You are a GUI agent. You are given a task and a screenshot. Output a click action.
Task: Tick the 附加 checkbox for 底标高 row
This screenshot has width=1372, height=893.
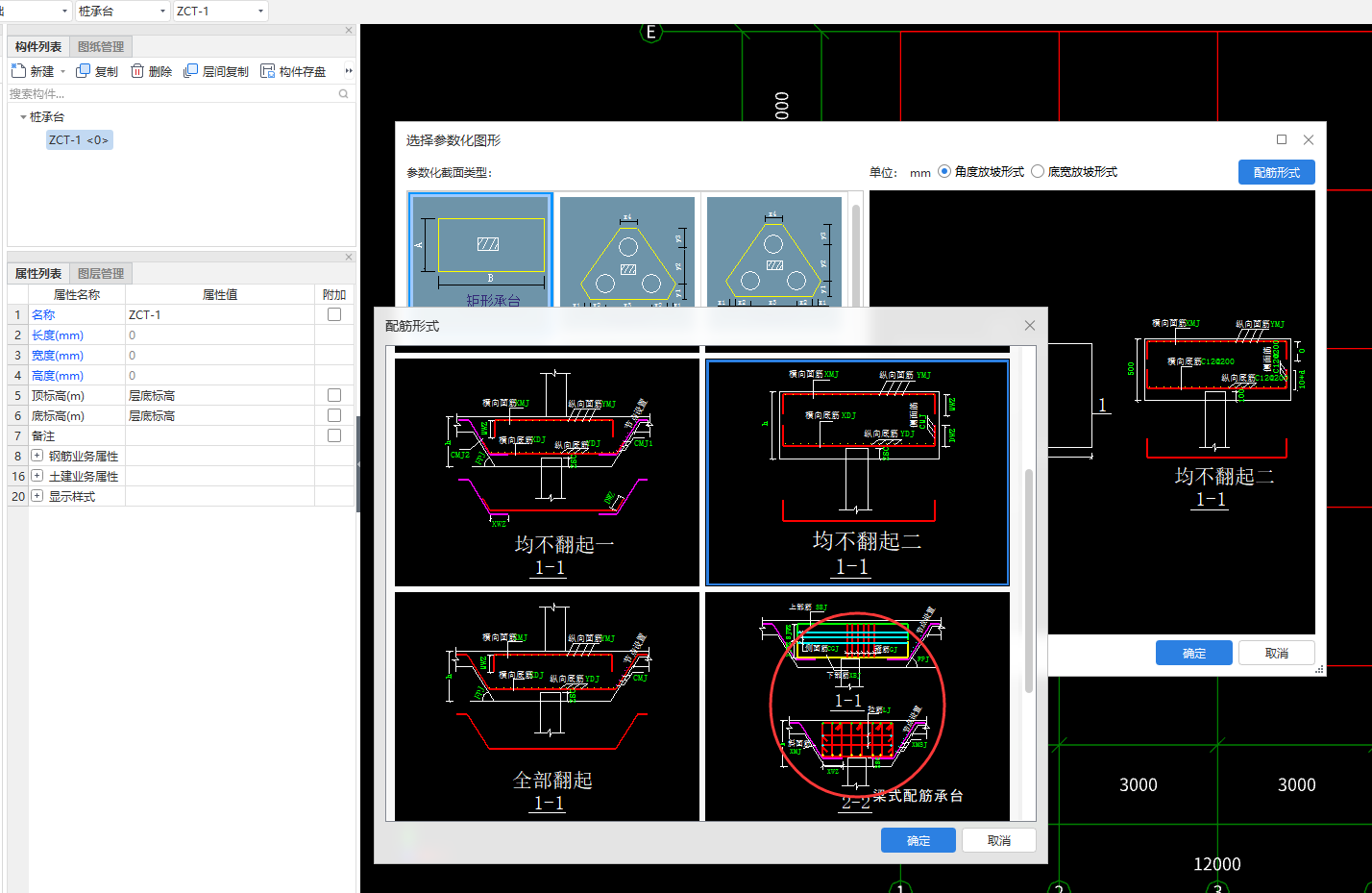tap(334, 415)
